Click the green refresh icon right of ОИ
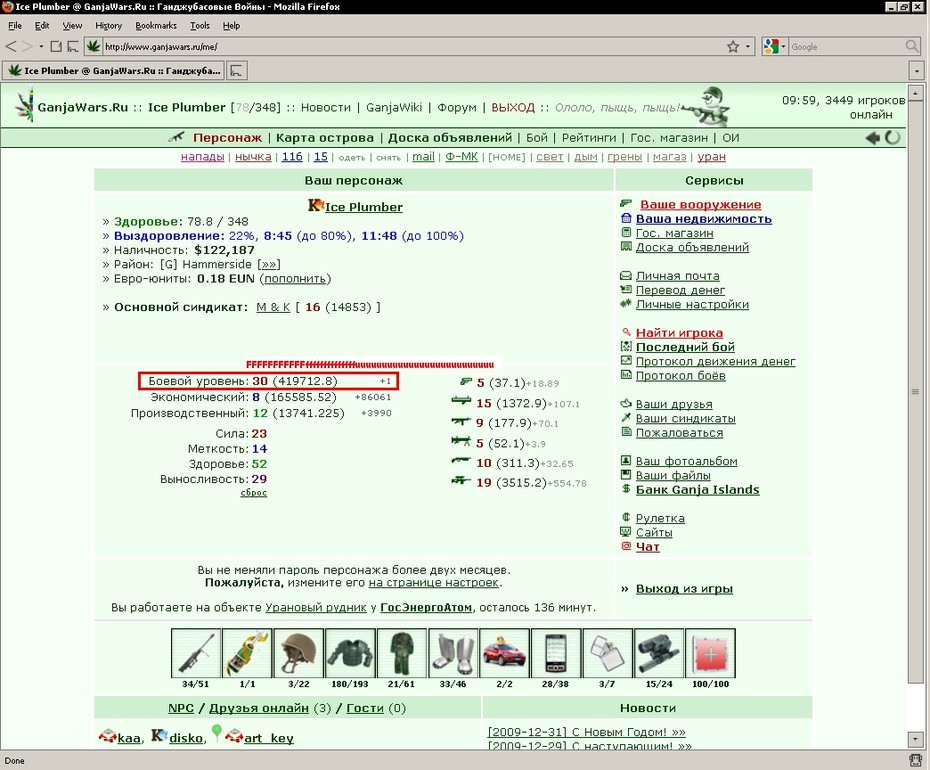Screen dimensions: 930x770 point(893,138)
